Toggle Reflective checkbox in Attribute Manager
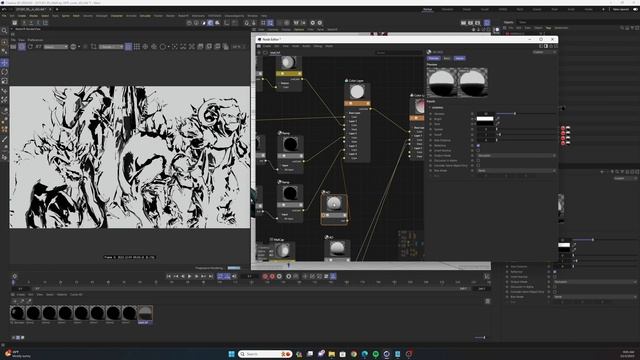 click(x=554, y=272)
